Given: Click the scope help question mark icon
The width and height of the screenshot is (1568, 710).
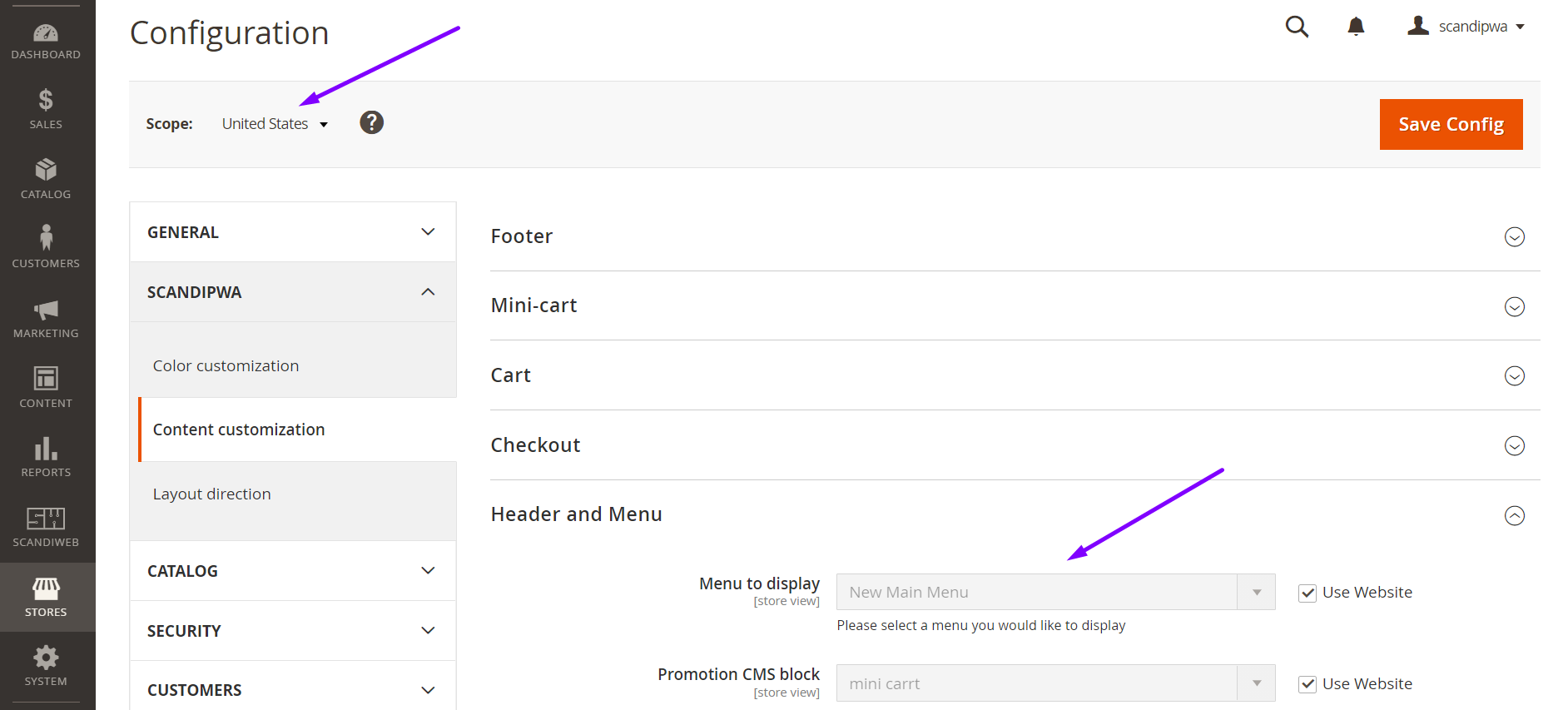Looking at the screenshot, I should pos(371,122).
